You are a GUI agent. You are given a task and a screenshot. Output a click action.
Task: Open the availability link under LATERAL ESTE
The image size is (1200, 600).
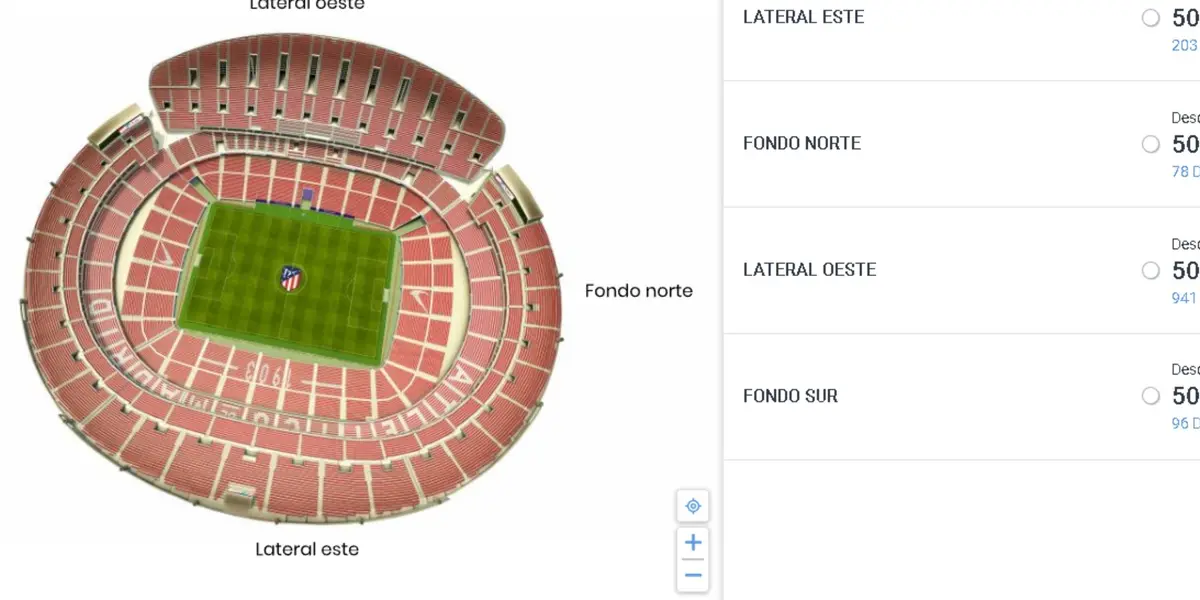1182,45
